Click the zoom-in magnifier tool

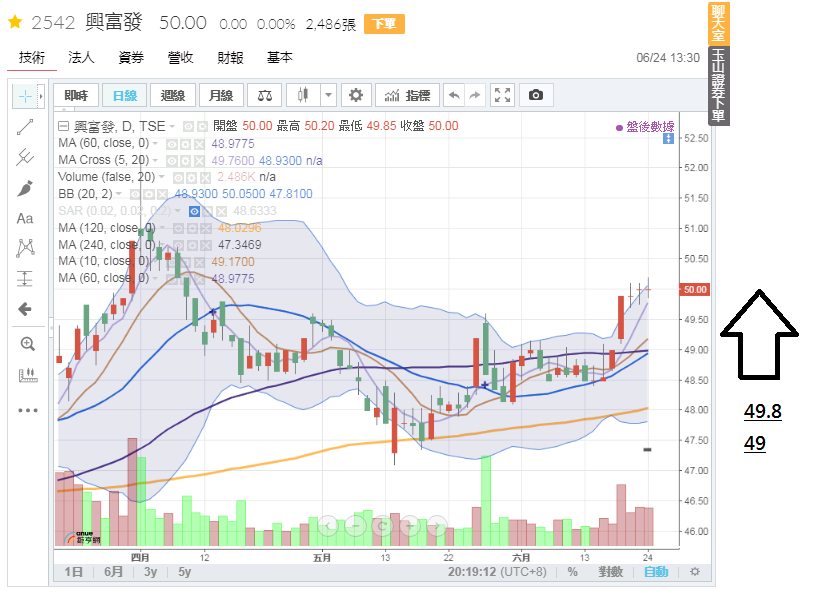[x=27, y=343]
